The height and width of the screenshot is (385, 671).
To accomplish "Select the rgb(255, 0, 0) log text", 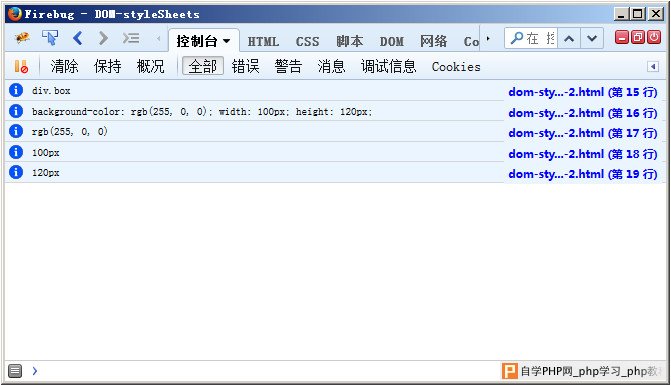I will (69, 131).
